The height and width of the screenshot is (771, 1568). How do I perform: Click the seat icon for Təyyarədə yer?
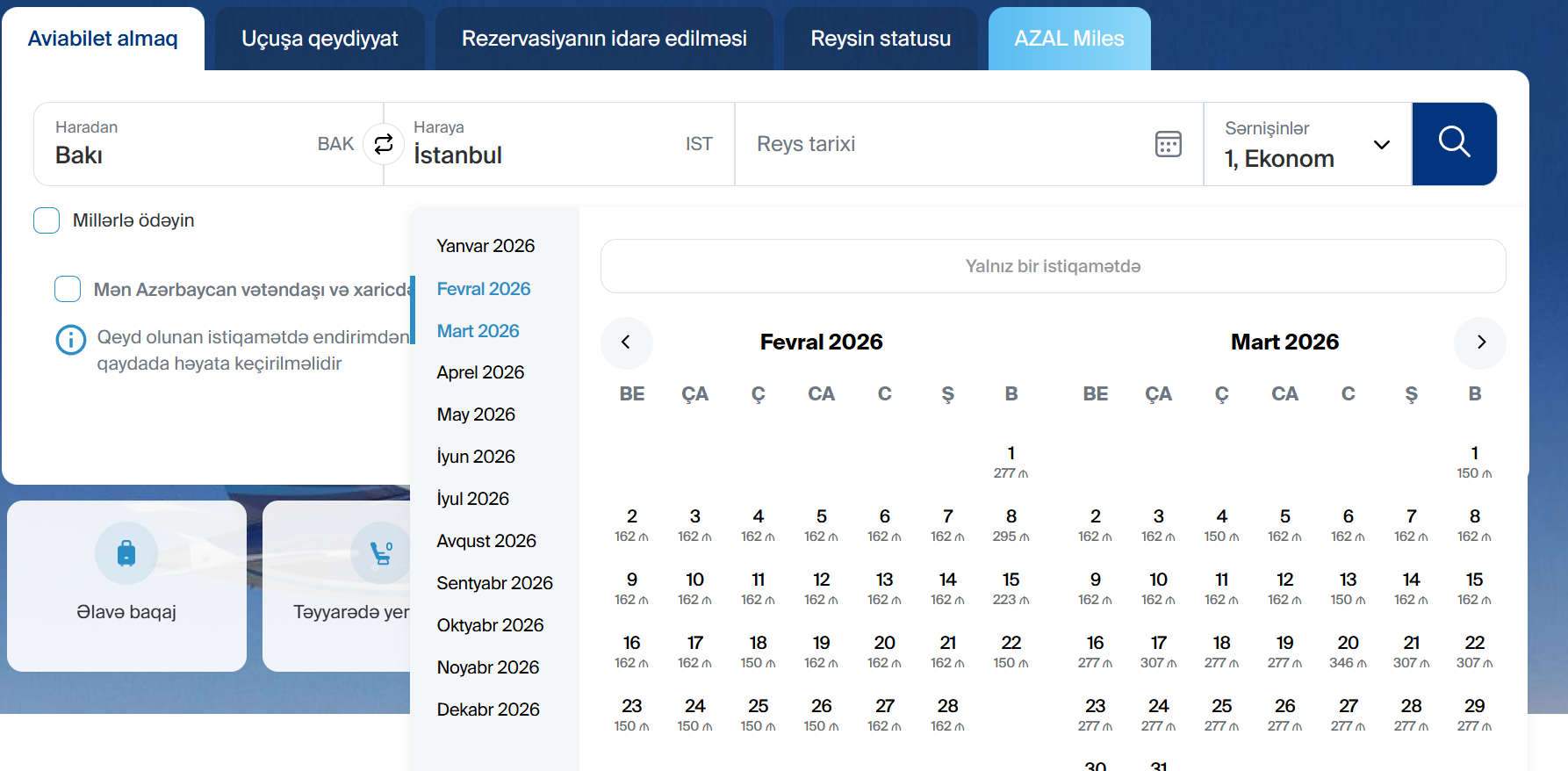pyautogui.click(x=381, y=553)
